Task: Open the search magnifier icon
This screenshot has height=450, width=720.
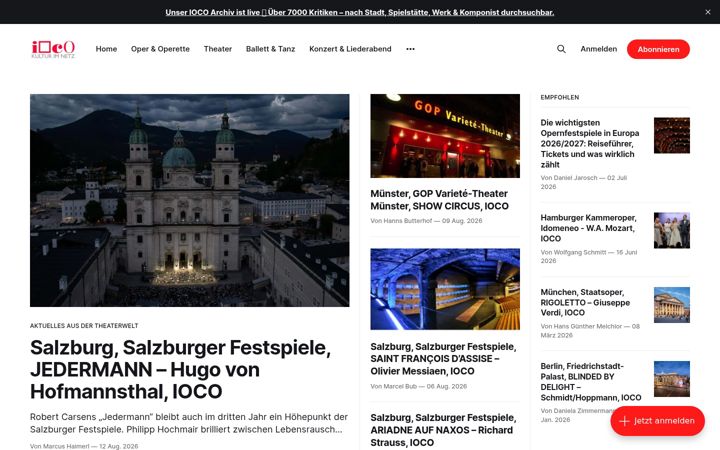Action: (561, 49)
